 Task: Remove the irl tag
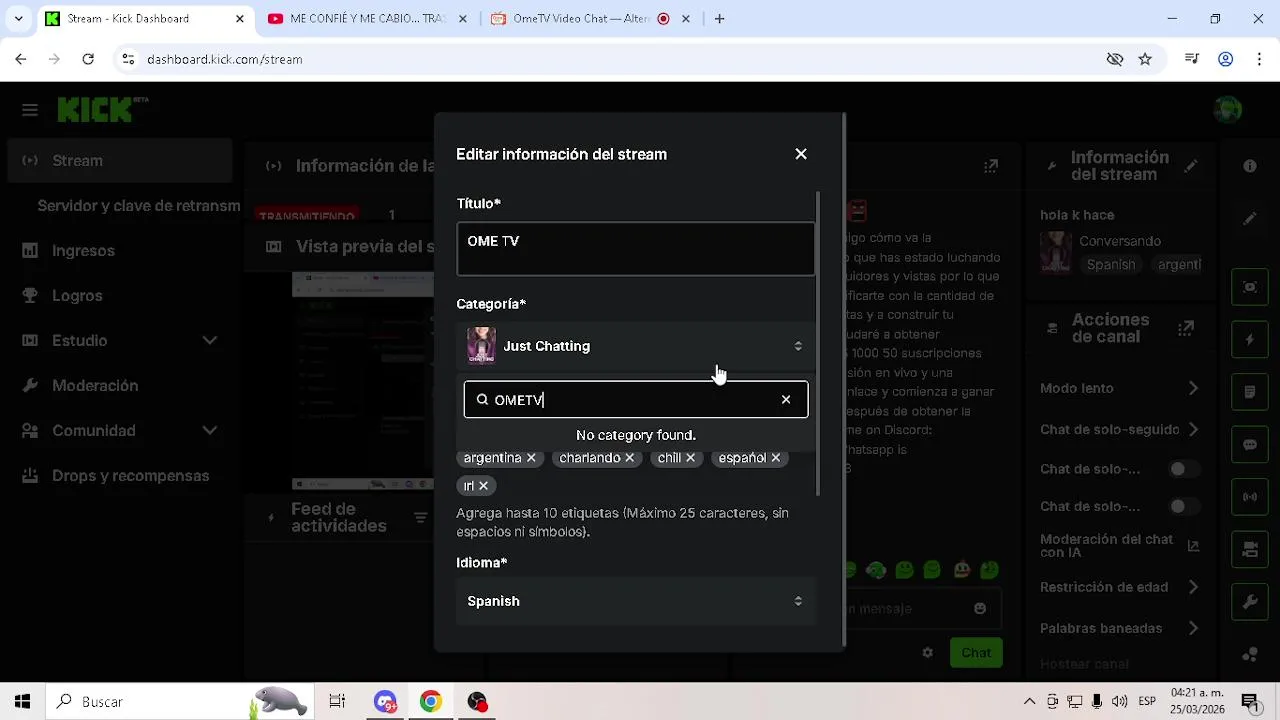click(x=483, y=486)
